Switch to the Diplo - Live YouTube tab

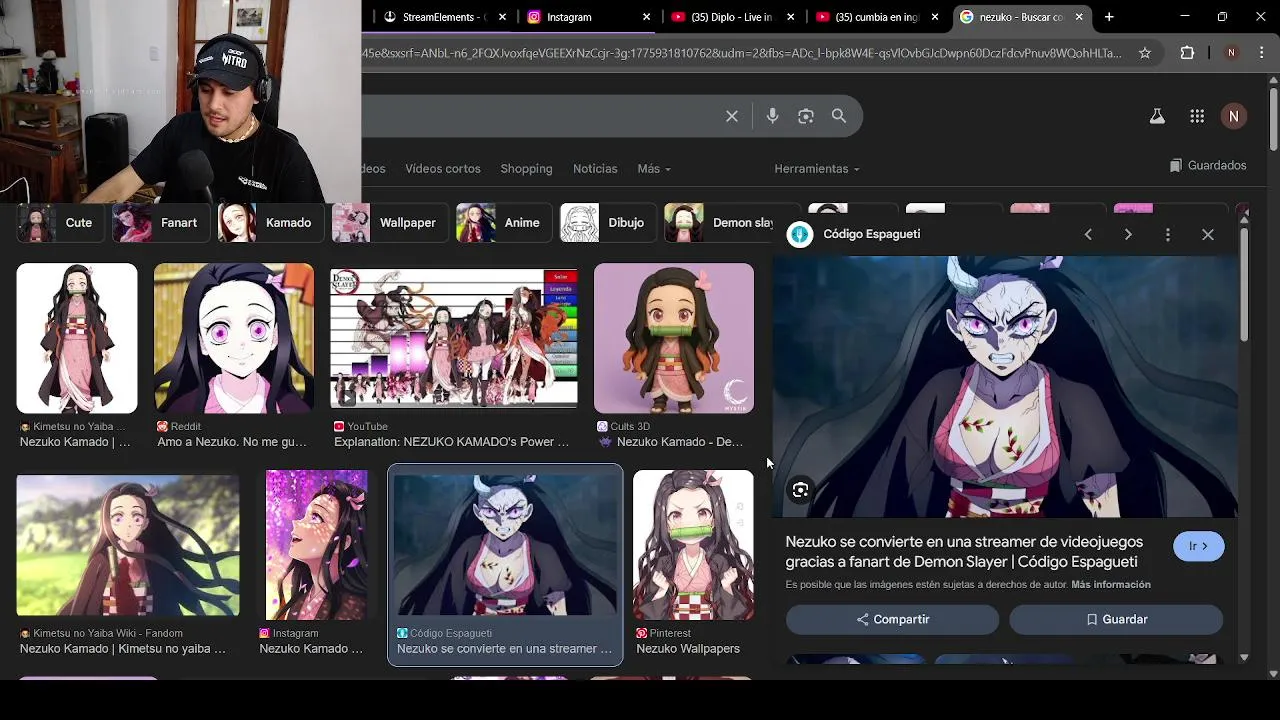[x=735, y=17]
